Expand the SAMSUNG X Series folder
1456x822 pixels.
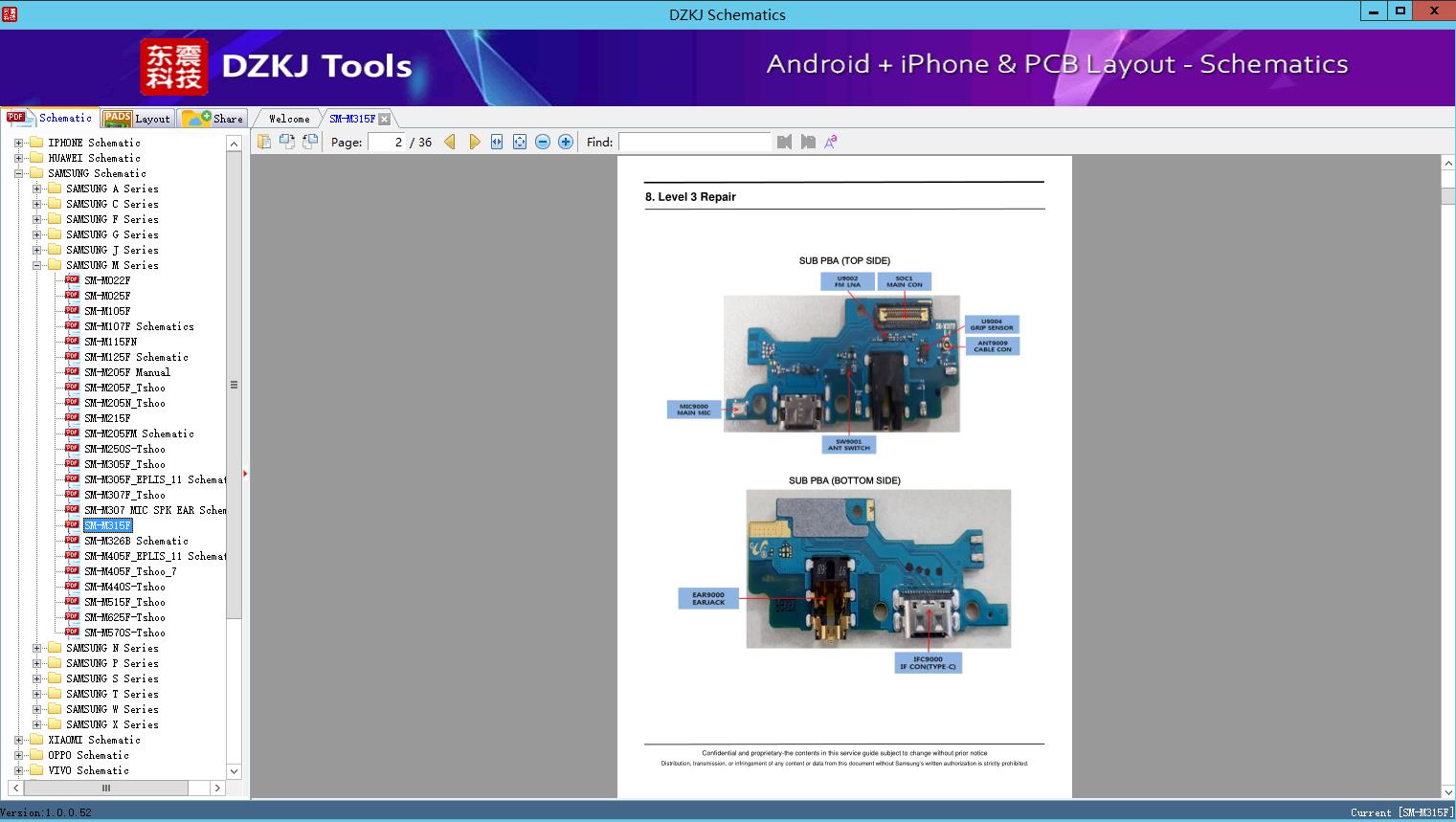coord(36,724)
